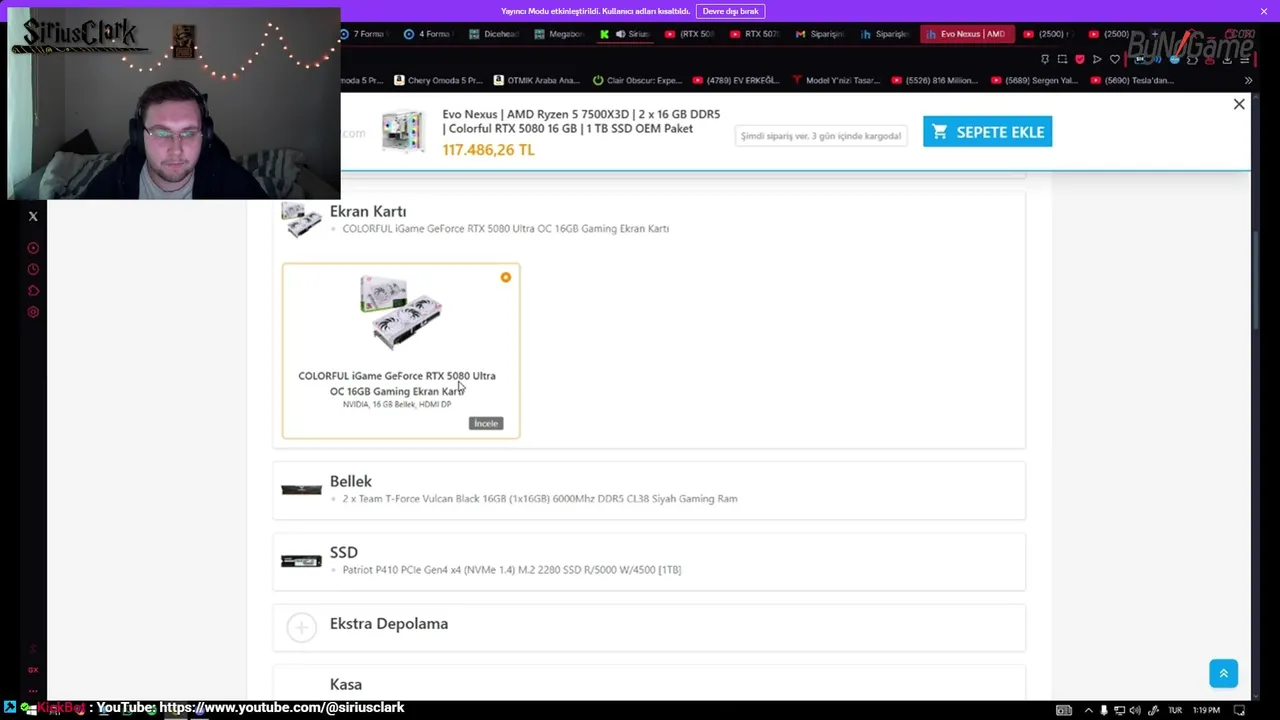Open Settings gear icon in sidebar
The width and height of the screenshot is (1280, 720).
pos(33,312)
